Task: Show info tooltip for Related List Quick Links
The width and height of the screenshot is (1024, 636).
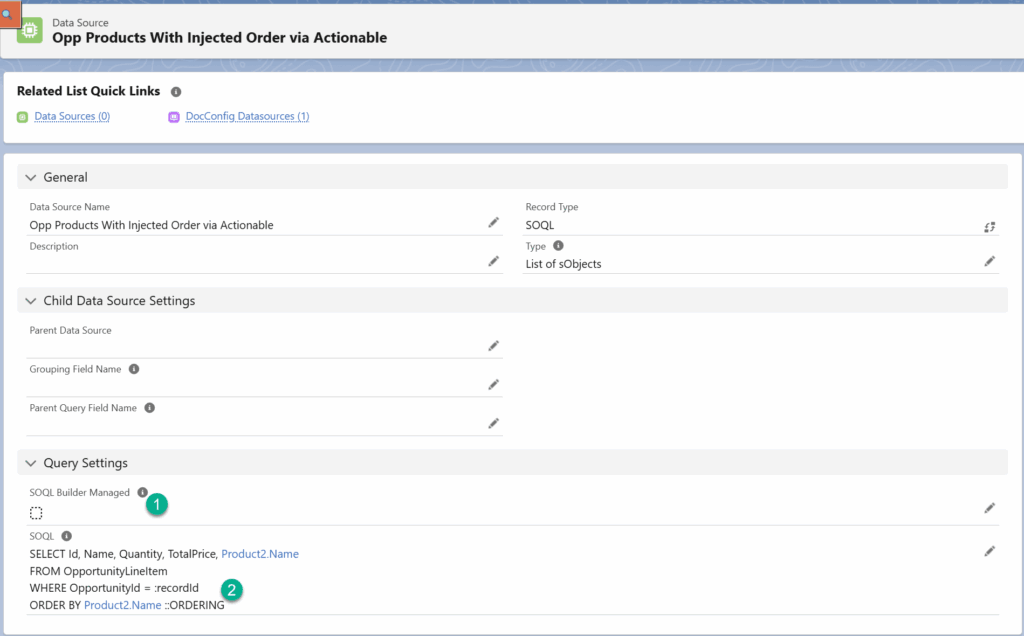Action: [x=176, y=92]
